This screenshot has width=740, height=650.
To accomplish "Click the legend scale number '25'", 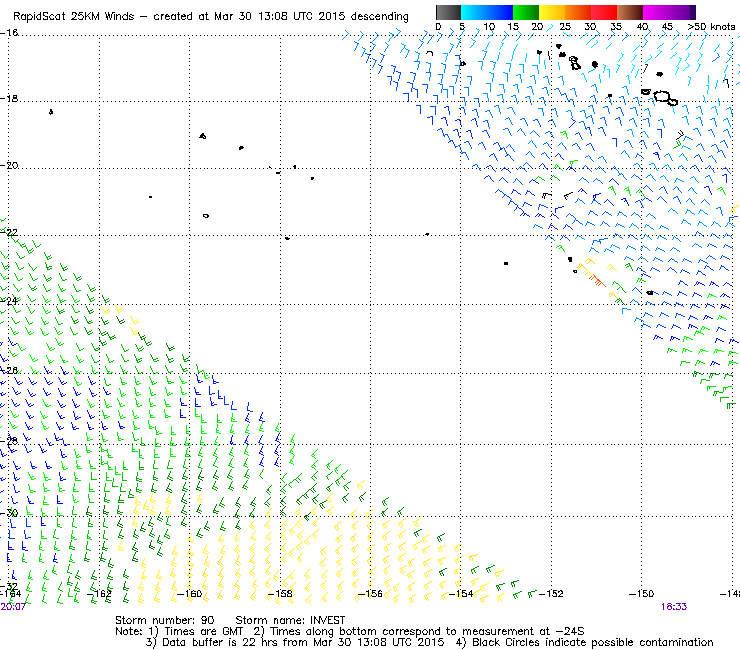I will coord(565,27).
